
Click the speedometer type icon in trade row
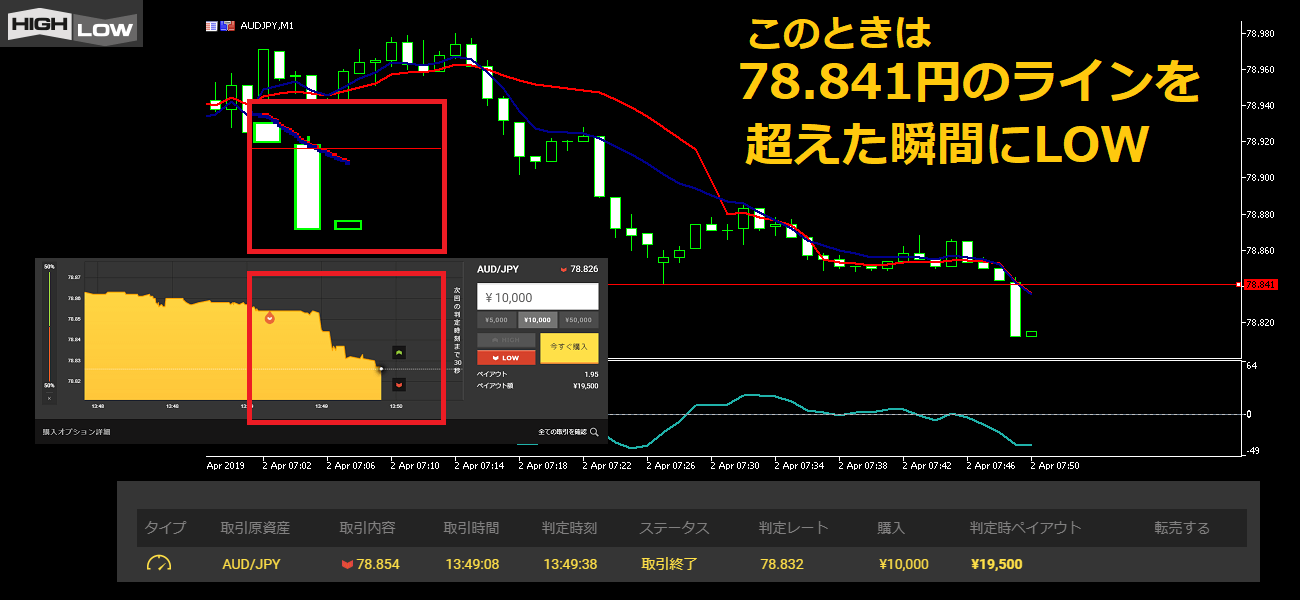pos(159,564)
